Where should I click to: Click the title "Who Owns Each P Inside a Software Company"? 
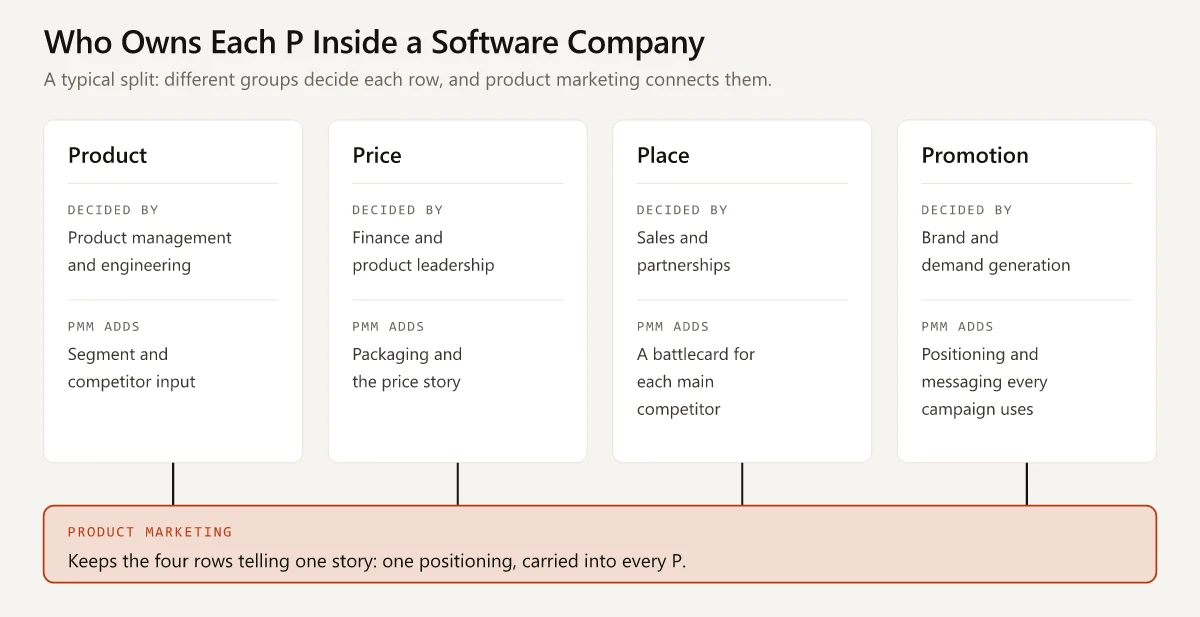(374, 42)
